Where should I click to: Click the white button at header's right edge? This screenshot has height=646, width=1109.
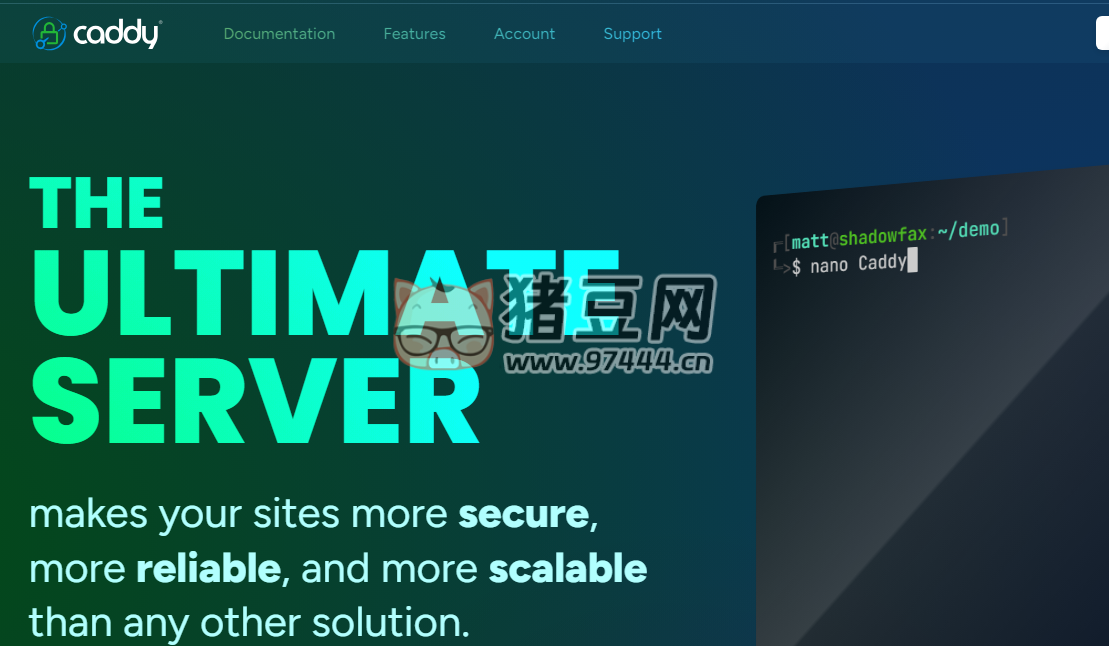coord(1102,33)
